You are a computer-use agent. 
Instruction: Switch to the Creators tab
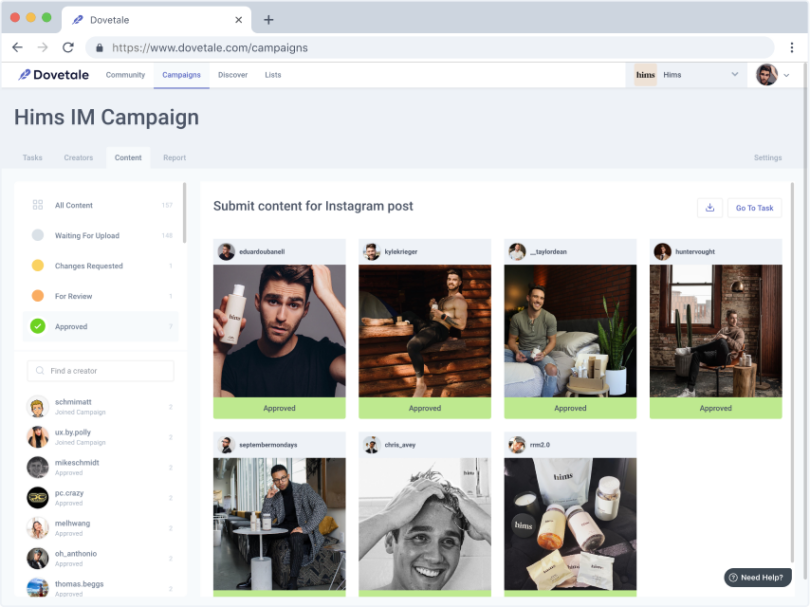pos(78,157)
